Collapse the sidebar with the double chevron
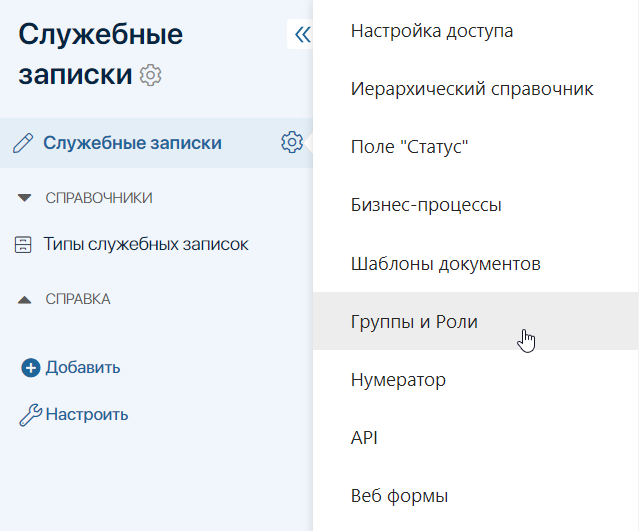Image resolution: width=639 pixels, height=531 pixels. [302, 34]
